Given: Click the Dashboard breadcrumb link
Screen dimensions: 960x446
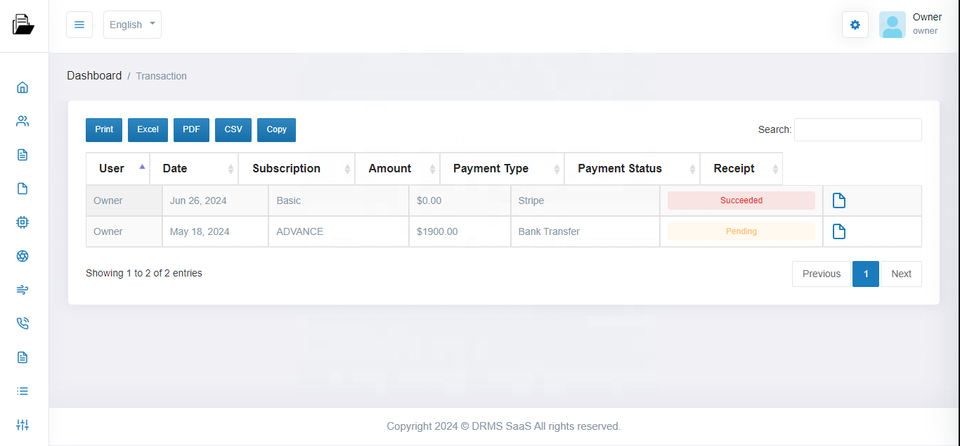Looking at the screenshot, I should coord(94,76).
